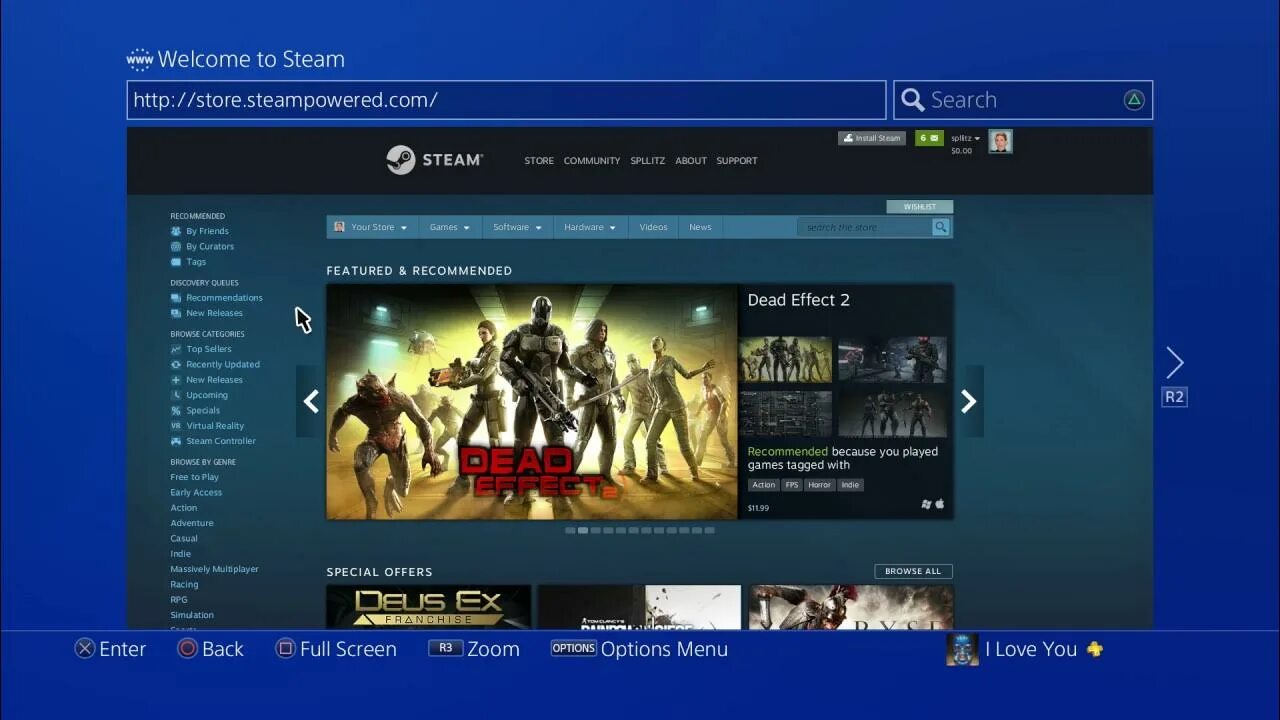Image resolution: width=1280 pixels, height=720 pixels.
Task: Click the Recently Updated icon
Action: pos(176,364)
